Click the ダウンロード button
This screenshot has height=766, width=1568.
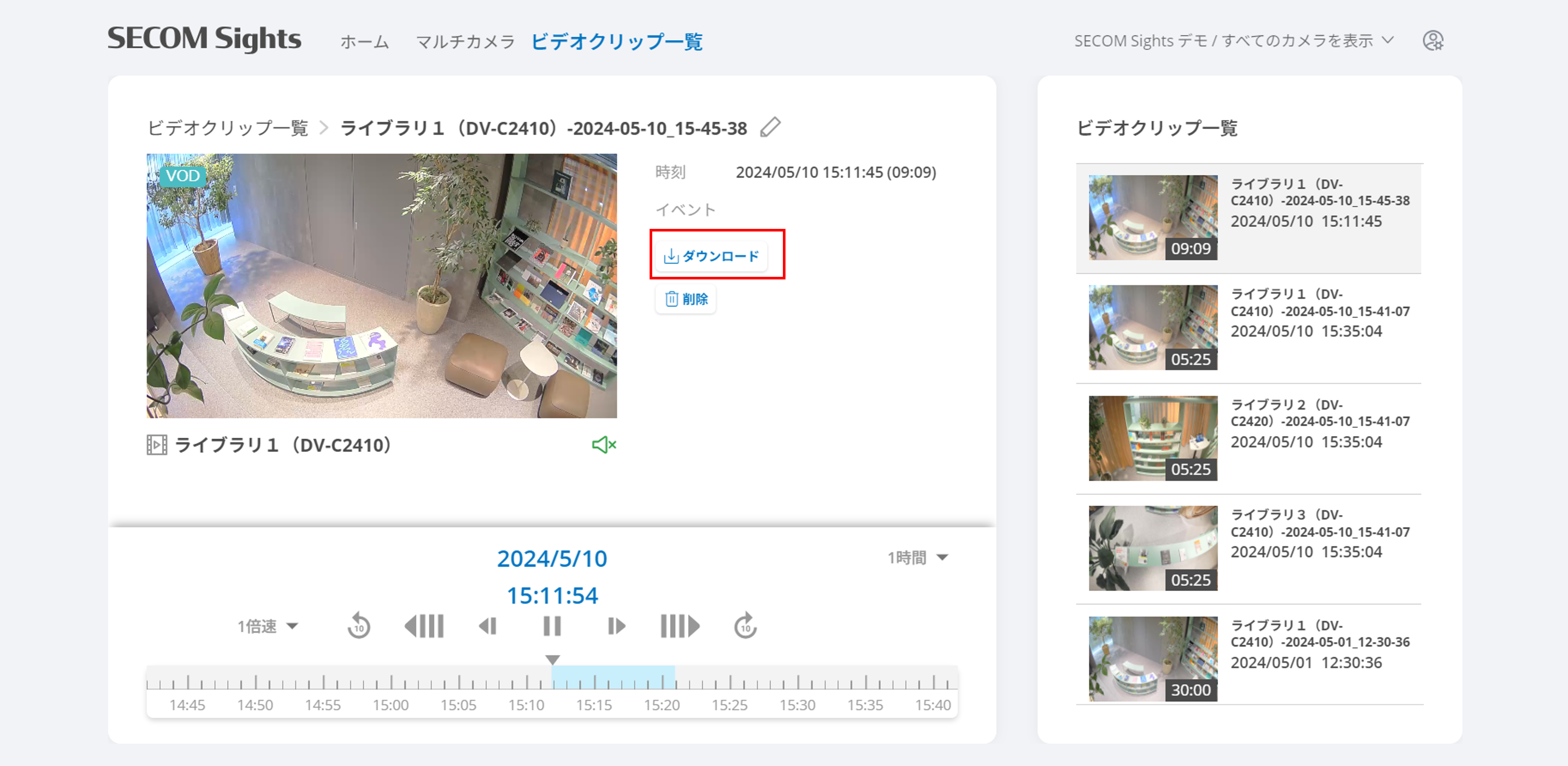(x=711, y=256)
